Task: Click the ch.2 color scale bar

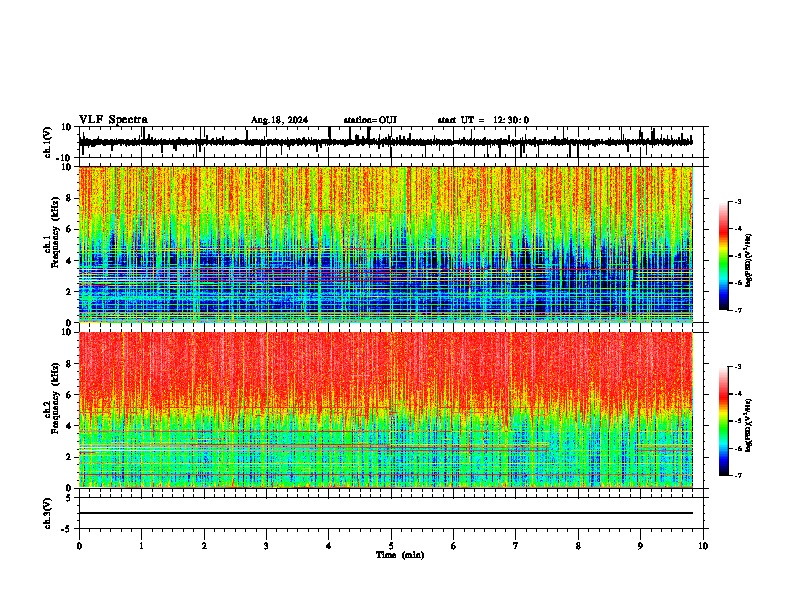Action: point(724,421)
